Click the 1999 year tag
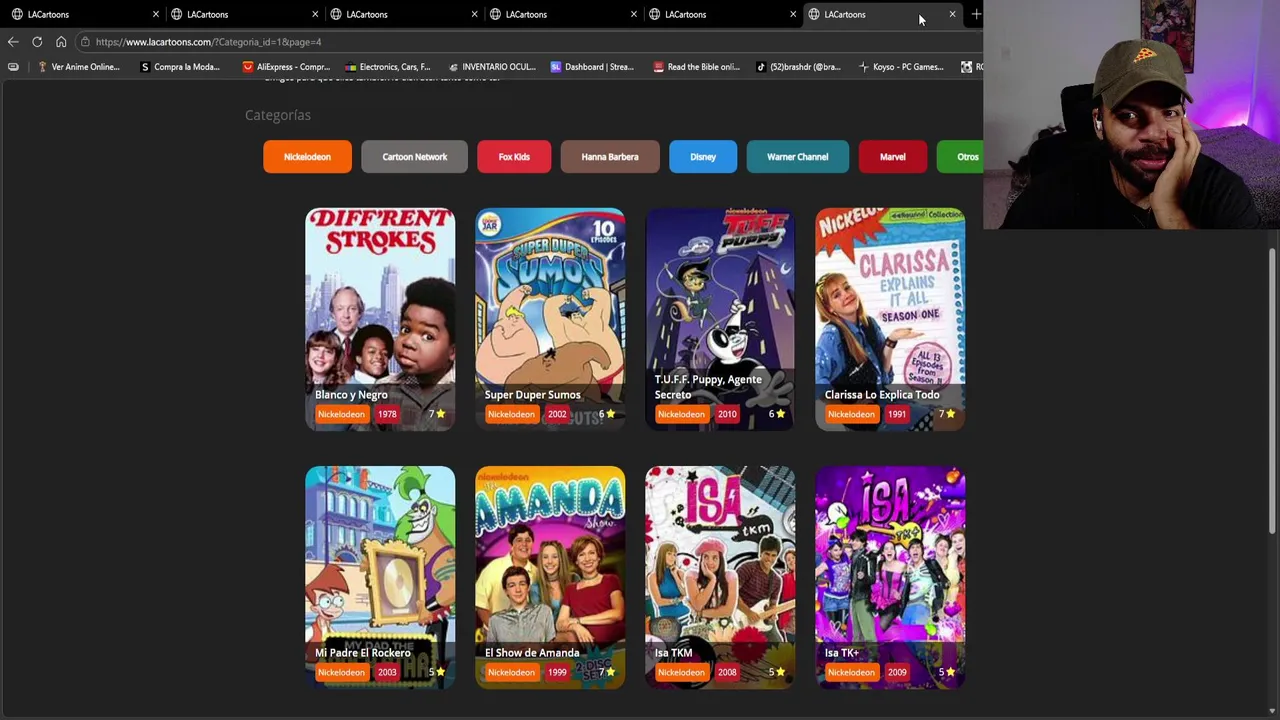1280x720 pixels. (557, 672)
